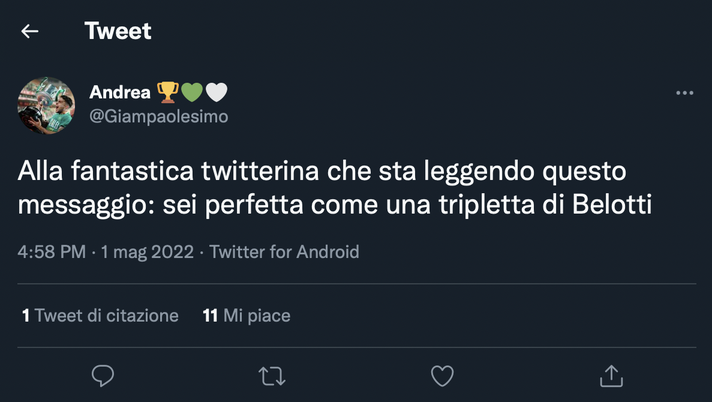
Task: Open the Twitter for Android source link
Action: point(284,252)
